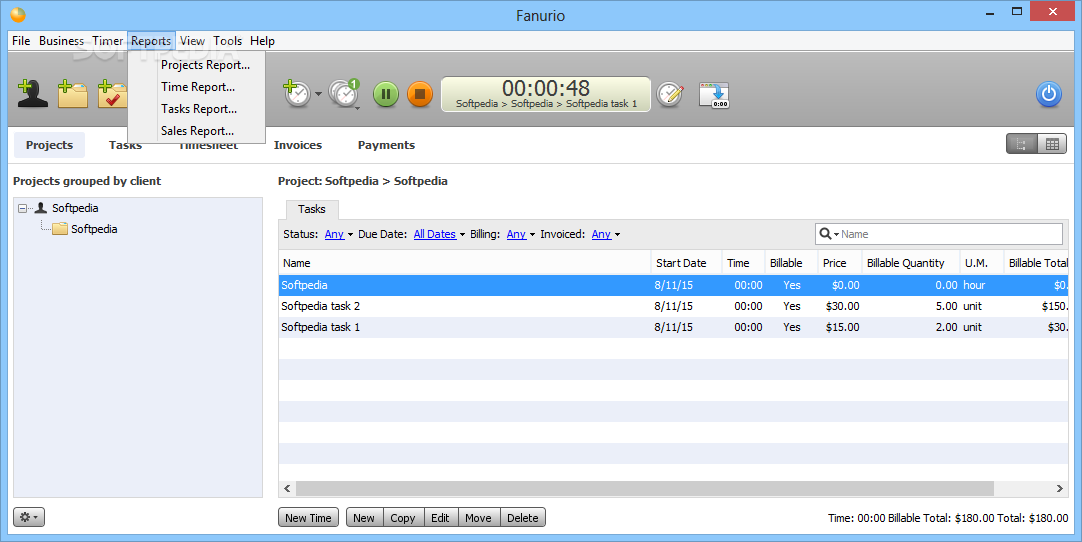This screenshot has height=542, width=1082.
Task: Click the Fanurio app icon in title bar
Action: (18, 14)
